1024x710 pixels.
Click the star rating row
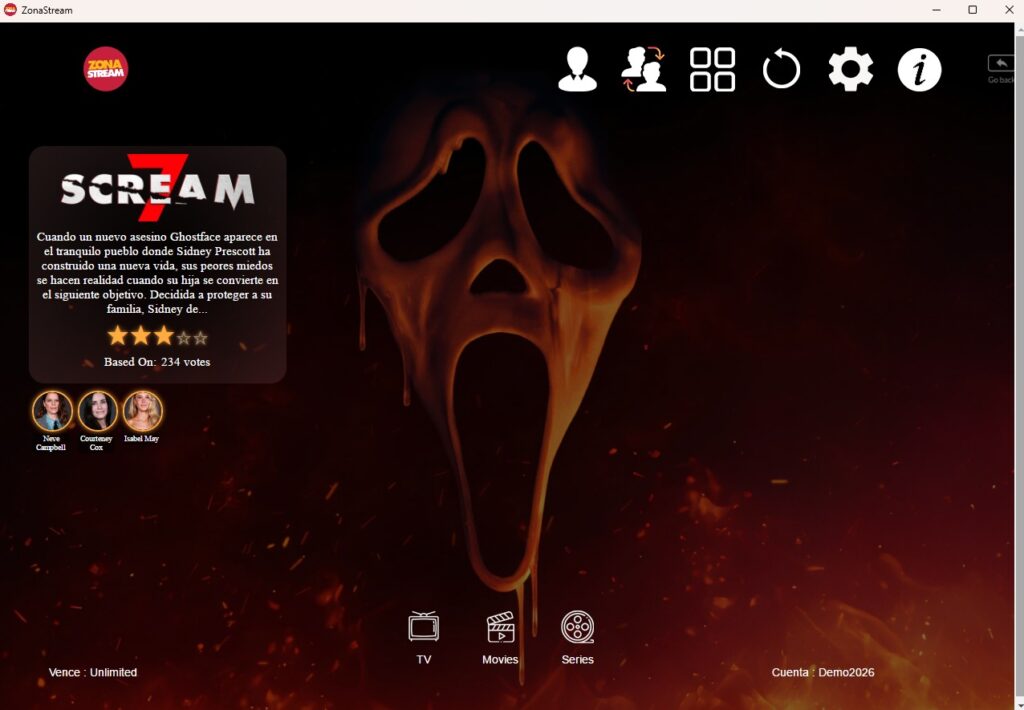point(158,337)
